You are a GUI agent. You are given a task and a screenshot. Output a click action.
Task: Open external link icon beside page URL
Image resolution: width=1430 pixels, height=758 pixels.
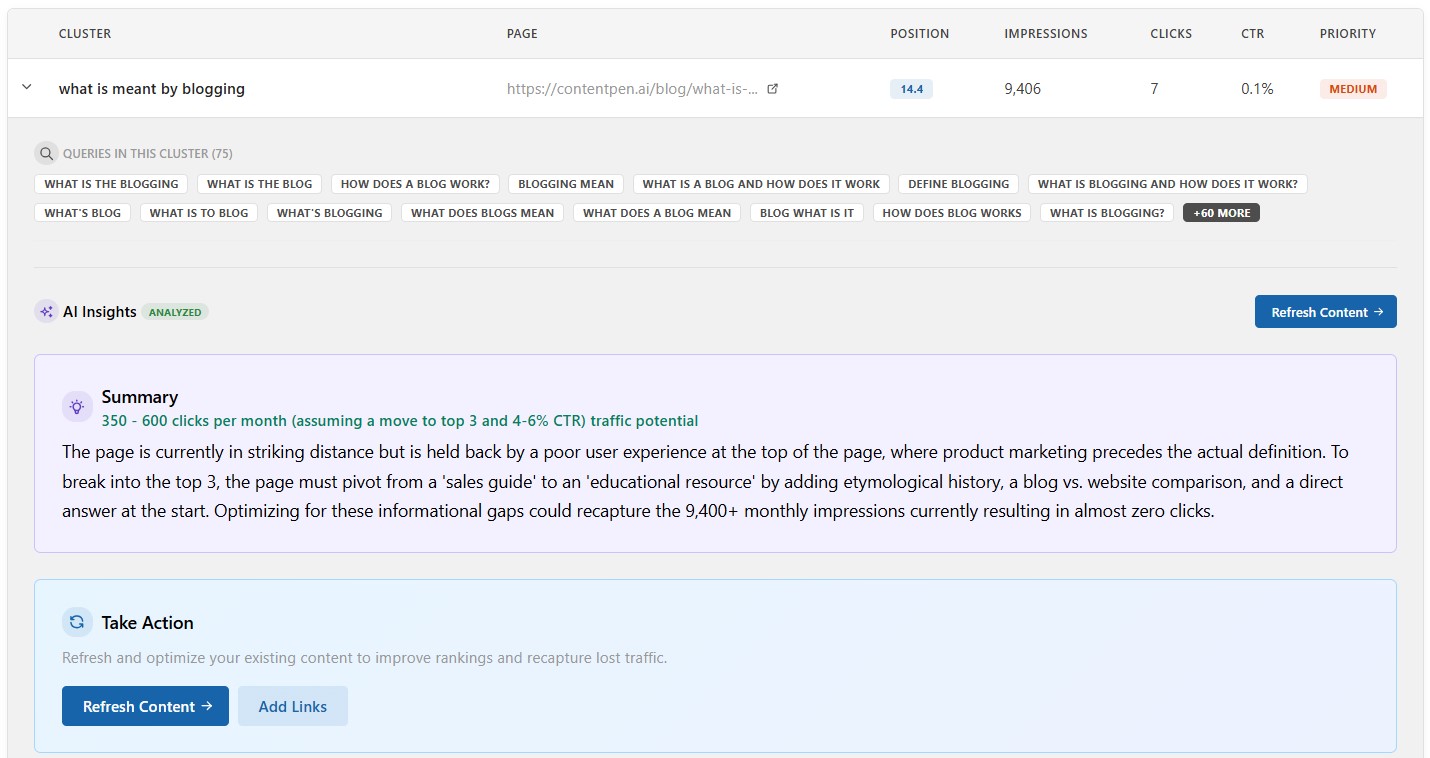point(772,89)
